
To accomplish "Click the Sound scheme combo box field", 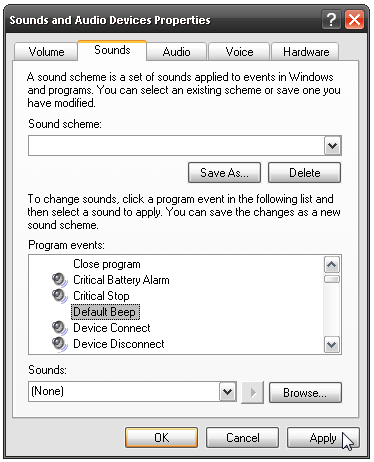I will [x=185, y=145].
